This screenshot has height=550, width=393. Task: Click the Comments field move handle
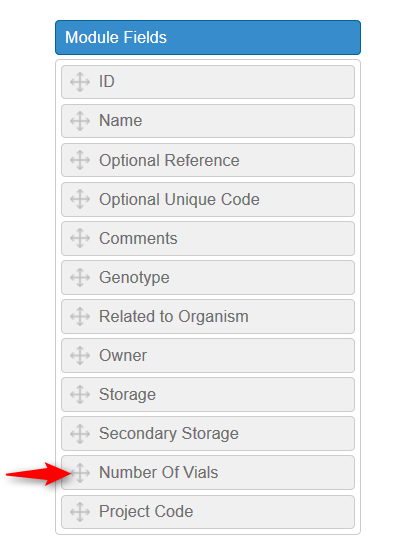click(x=80, y=238)
